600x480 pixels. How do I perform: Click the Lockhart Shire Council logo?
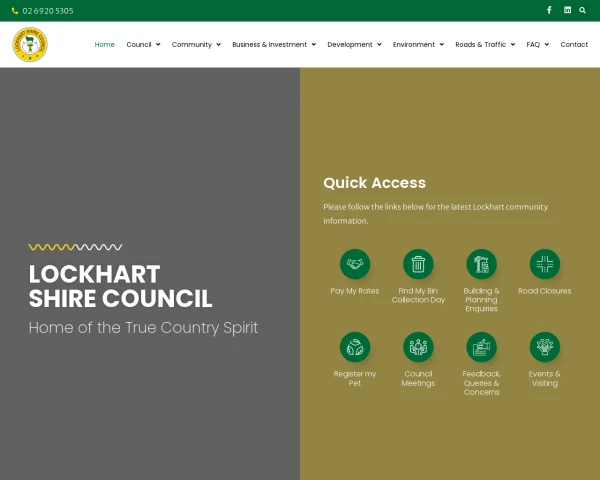click(30, 44)
